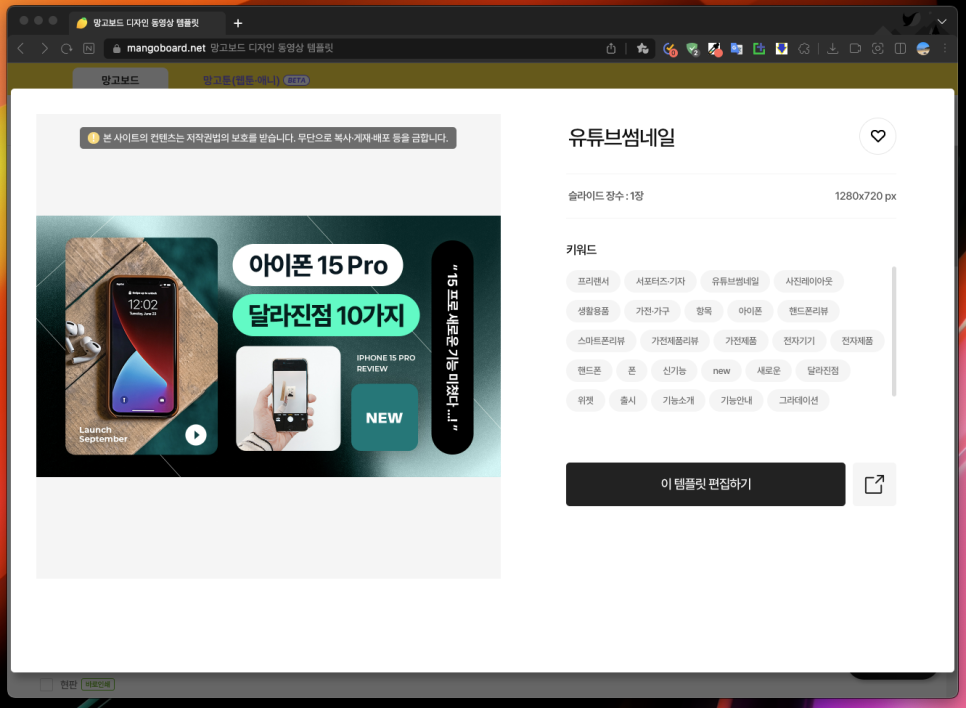
Task: Click the bookmark star icon
Action: tap(643, 48)
